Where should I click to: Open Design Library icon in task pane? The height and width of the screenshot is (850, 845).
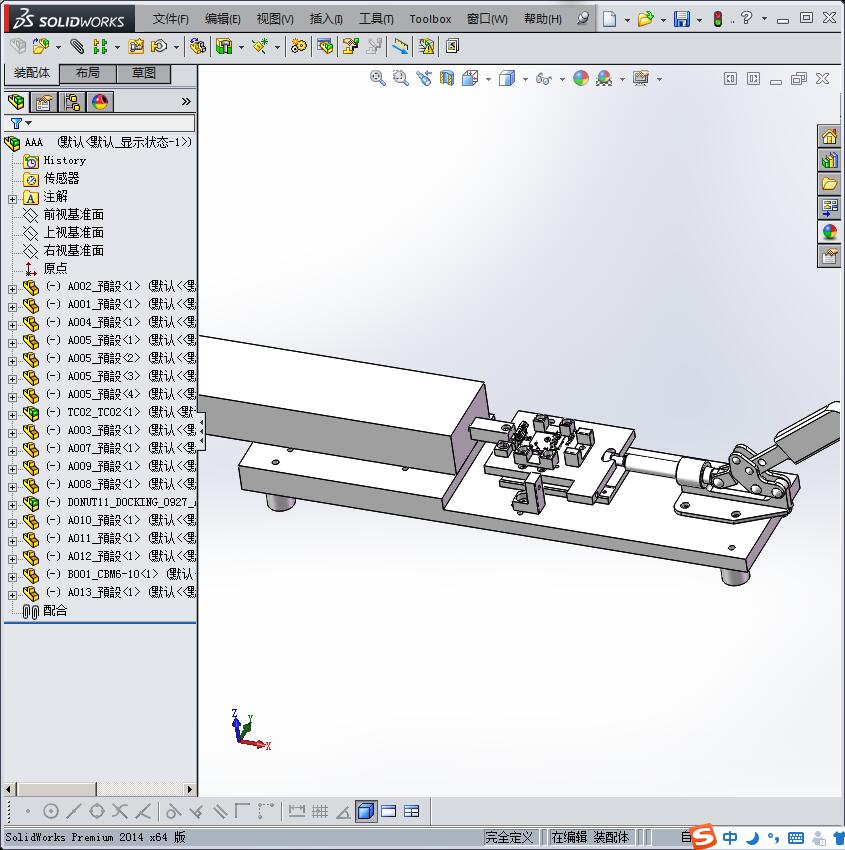(829, 160)
